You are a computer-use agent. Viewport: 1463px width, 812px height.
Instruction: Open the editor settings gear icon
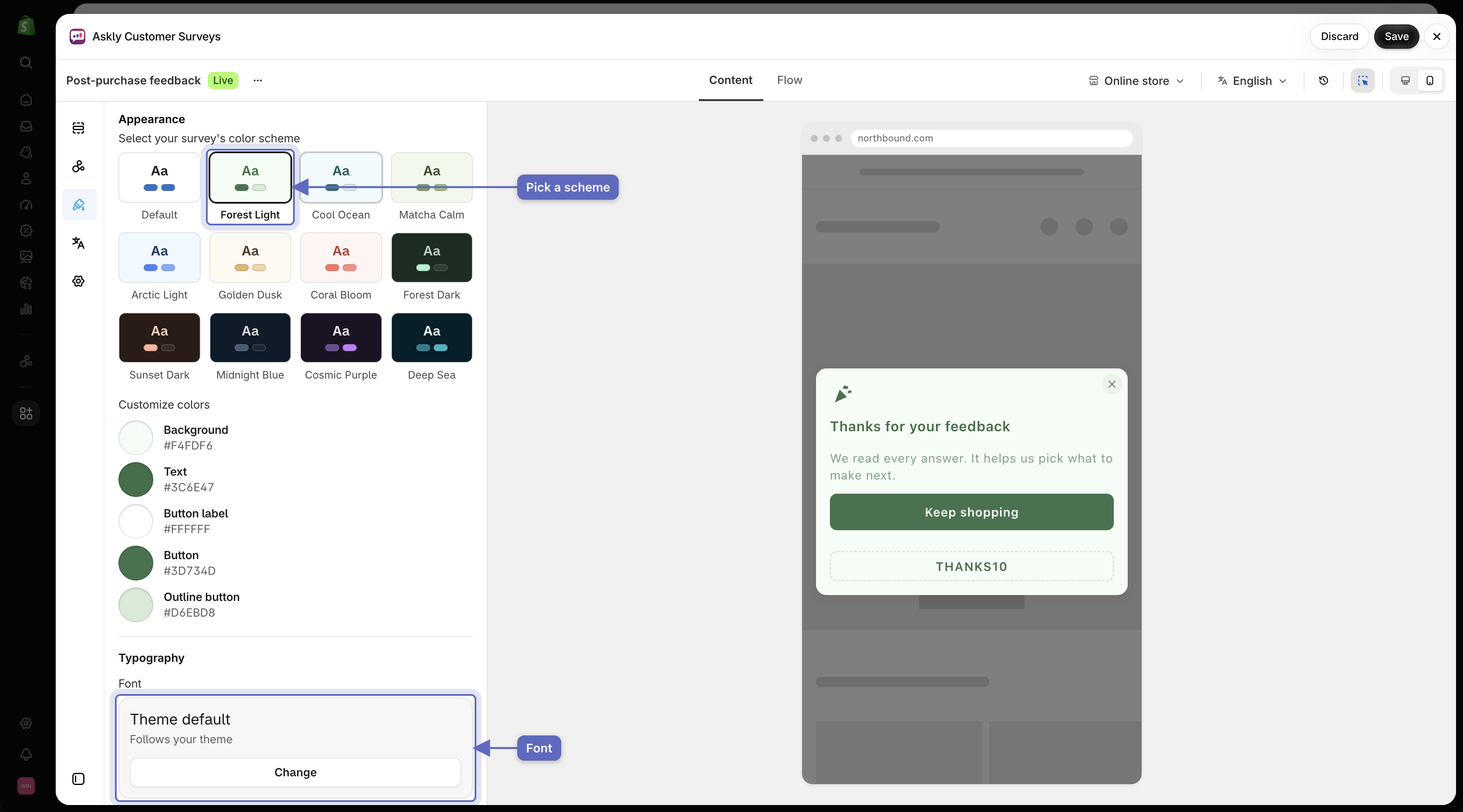[78, 281]
